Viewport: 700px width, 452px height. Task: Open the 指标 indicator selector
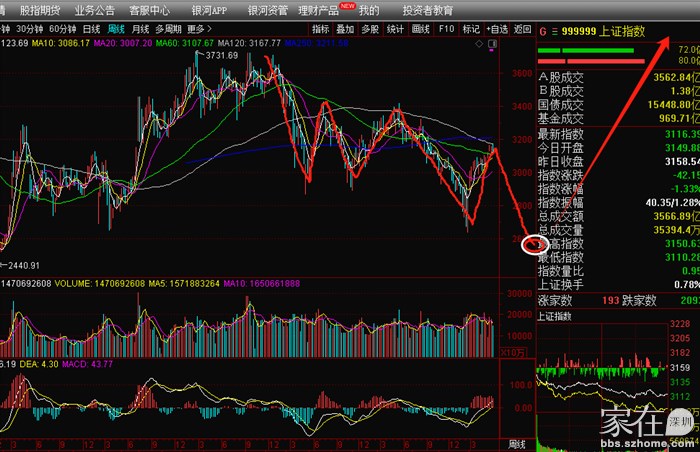[320, 30]
